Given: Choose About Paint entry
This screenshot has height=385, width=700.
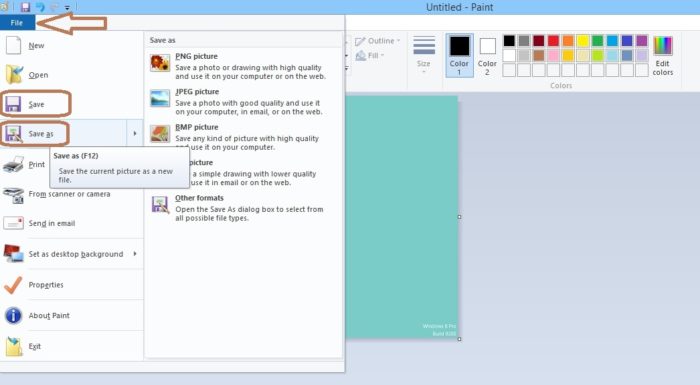Looking at the screenshot, I should coord(71,315).
